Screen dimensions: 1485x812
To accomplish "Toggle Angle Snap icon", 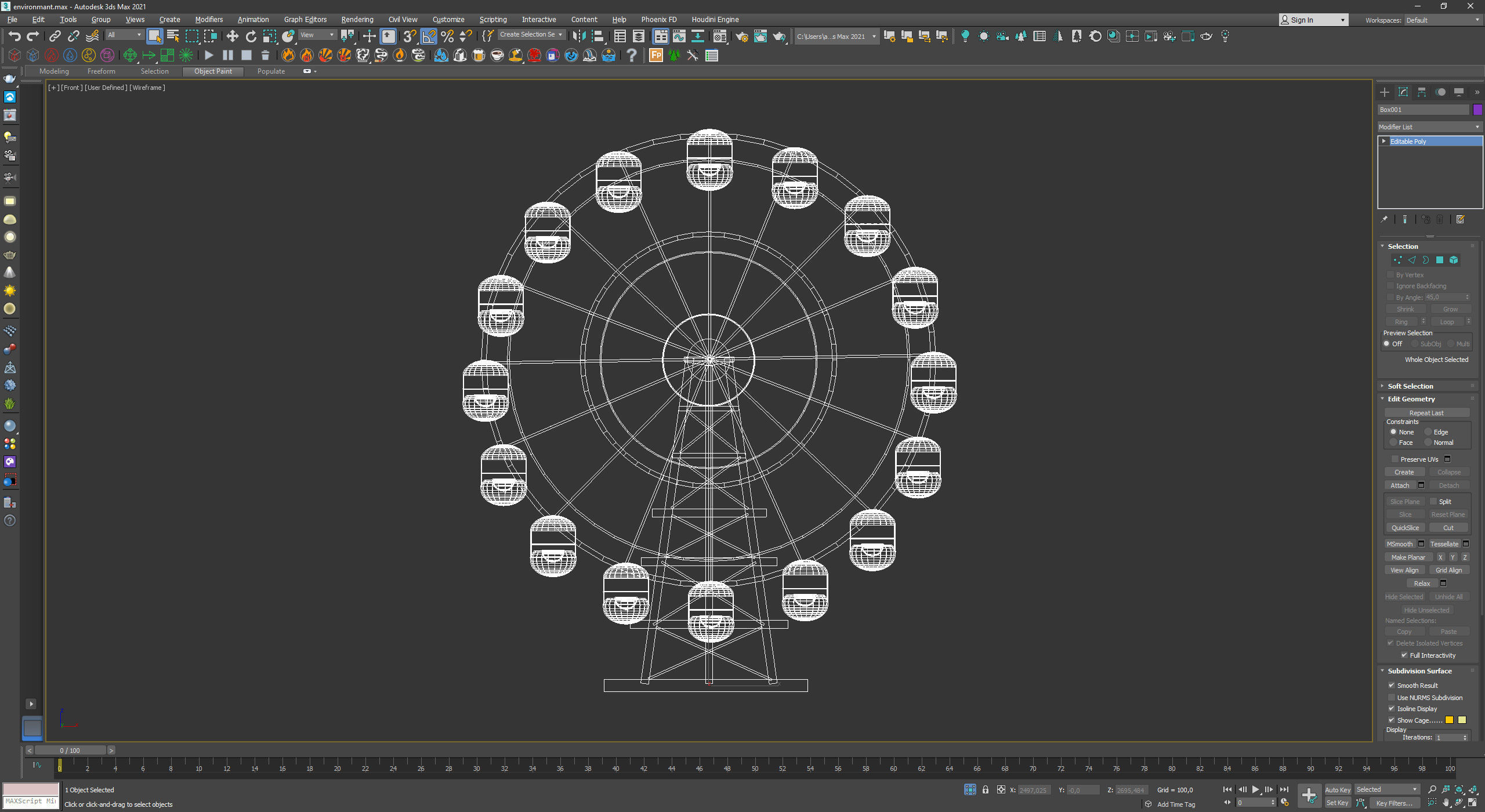I will pyautogui.click(x=428, y=37).
